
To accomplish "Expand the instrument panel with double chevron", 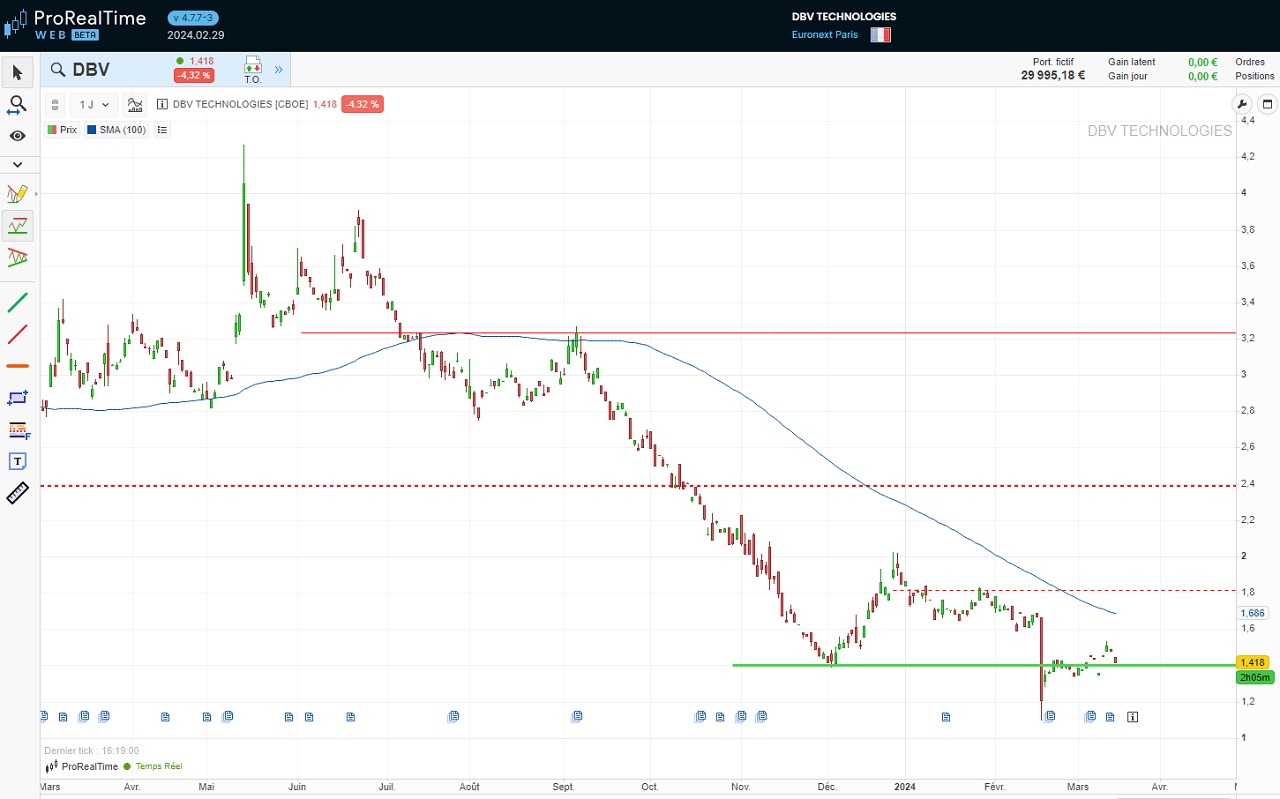I will 278,70.
